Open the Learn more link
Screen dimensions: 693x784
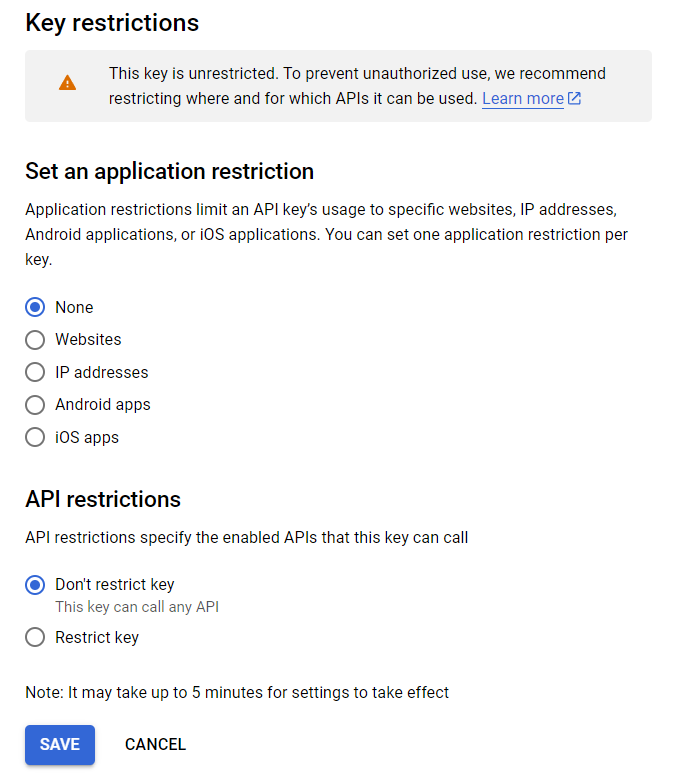pos(522,99)
